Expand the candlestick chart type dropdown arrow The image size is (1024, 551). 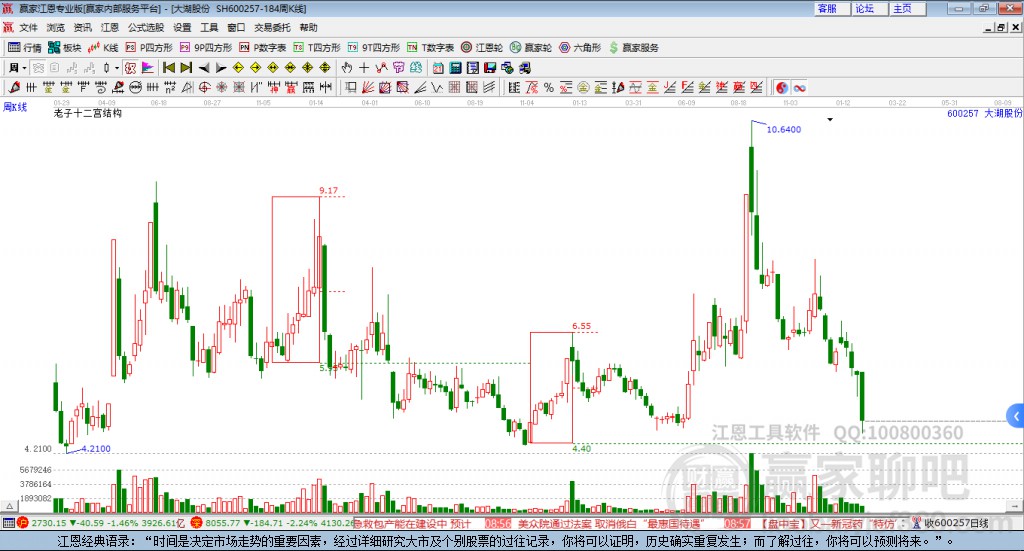click(117, 68)
